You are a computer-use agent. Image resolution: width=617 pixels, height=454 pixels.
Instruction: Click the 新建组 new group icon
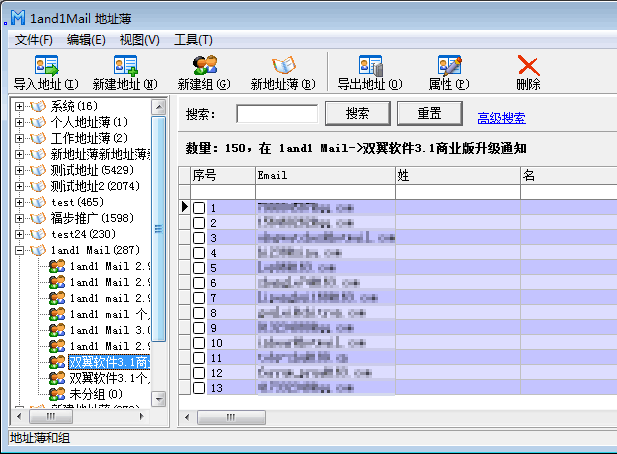(x=204, y=66)
